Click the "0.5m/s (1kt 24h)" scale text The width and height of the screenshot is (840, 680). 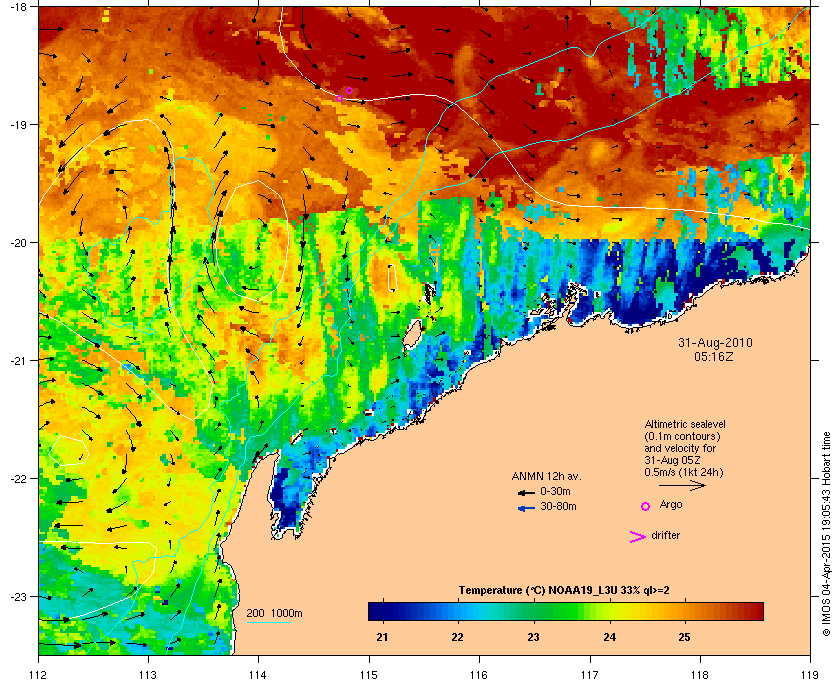684,472
